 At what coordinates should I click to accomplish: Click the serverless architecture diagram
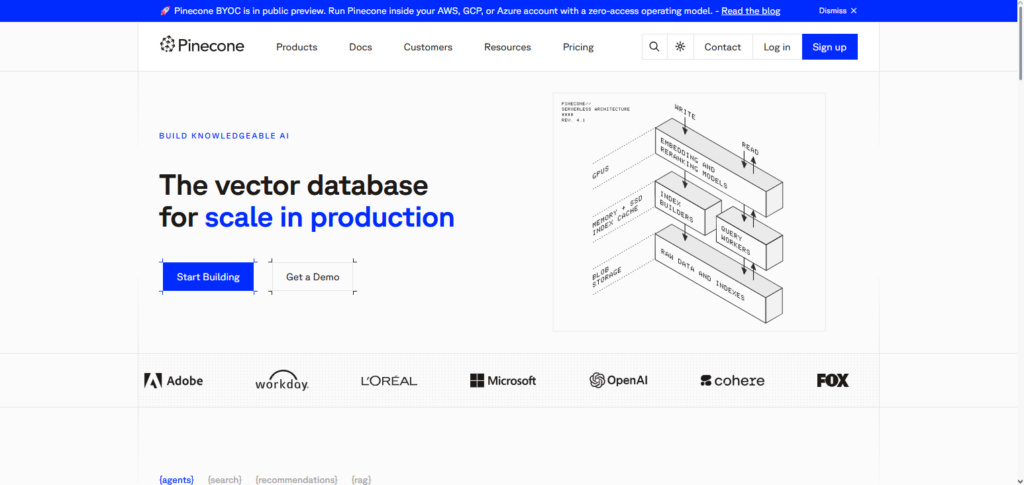[x=689, y=211]
